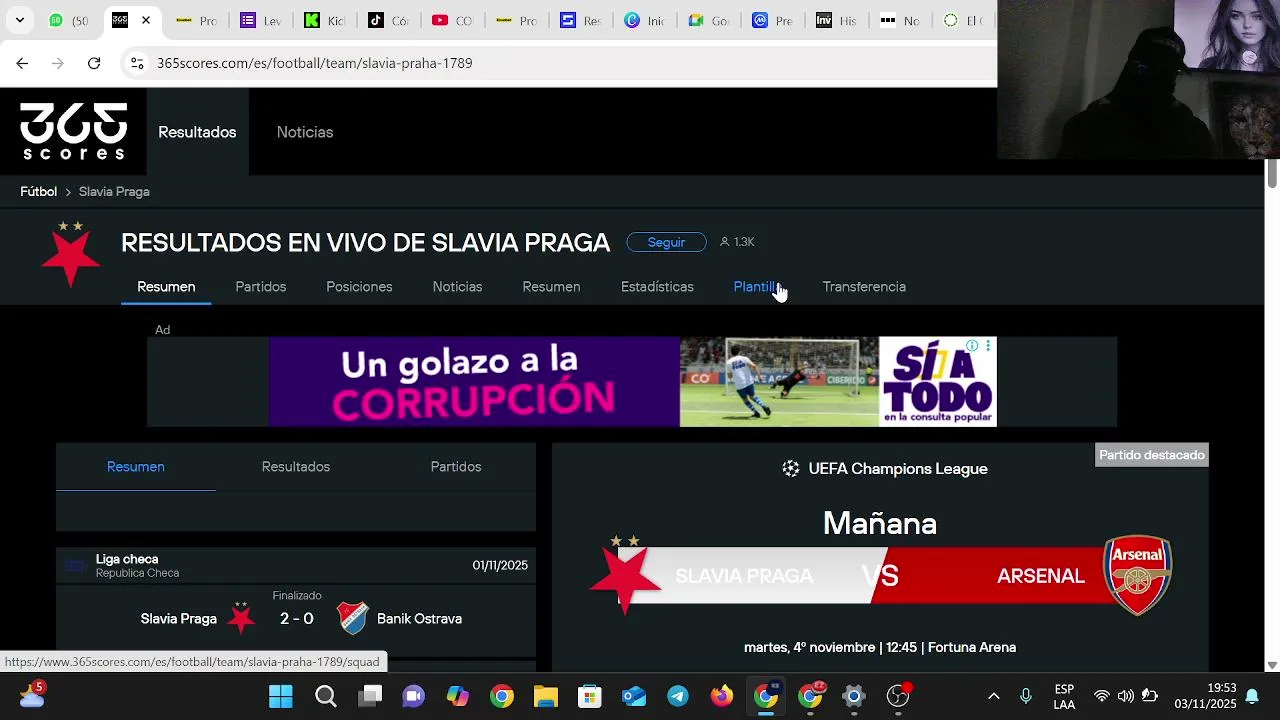Open the Partidos team tab in header
1280x720 pixels.
(x=261, y=287)
